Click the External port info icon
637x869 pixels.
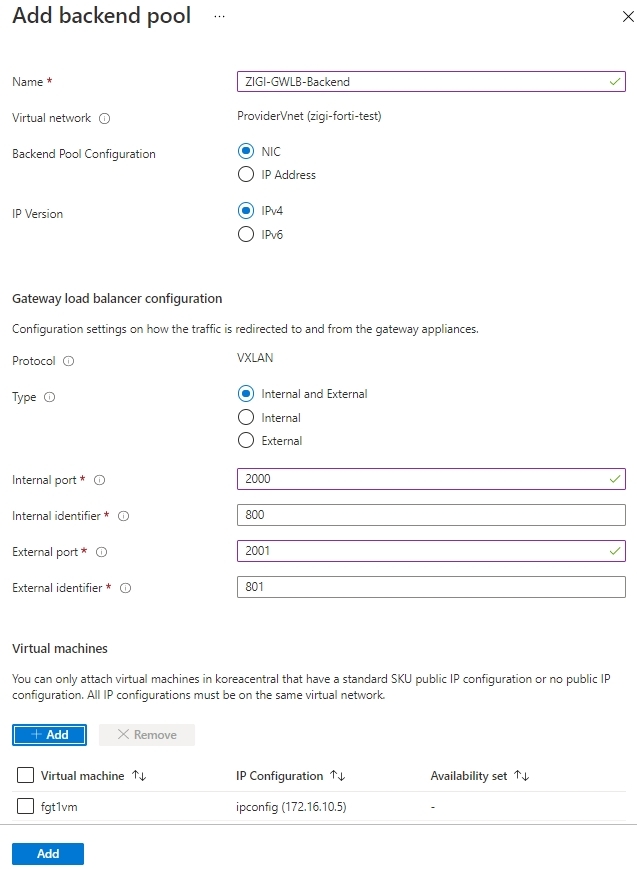pyautogui.click(x=101, y=553)
